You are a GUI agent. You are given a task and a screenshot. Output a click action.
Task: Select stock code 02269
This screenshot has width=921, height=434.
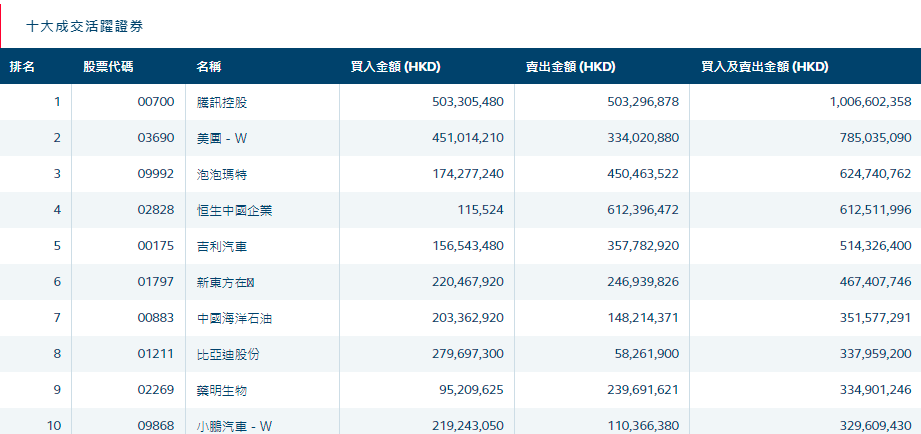coord(156,389)
